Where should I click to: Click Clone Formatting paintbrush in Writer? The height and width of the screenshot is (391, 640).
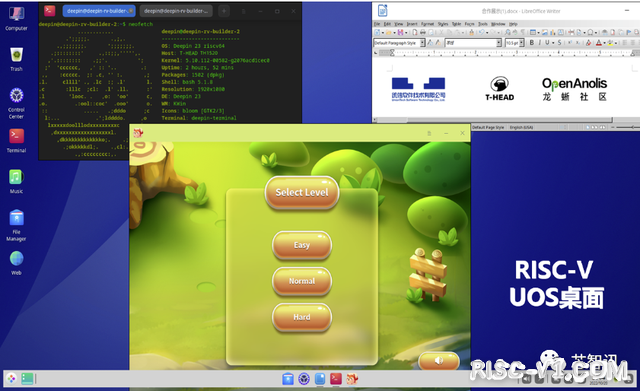click(x=471, y=33)
